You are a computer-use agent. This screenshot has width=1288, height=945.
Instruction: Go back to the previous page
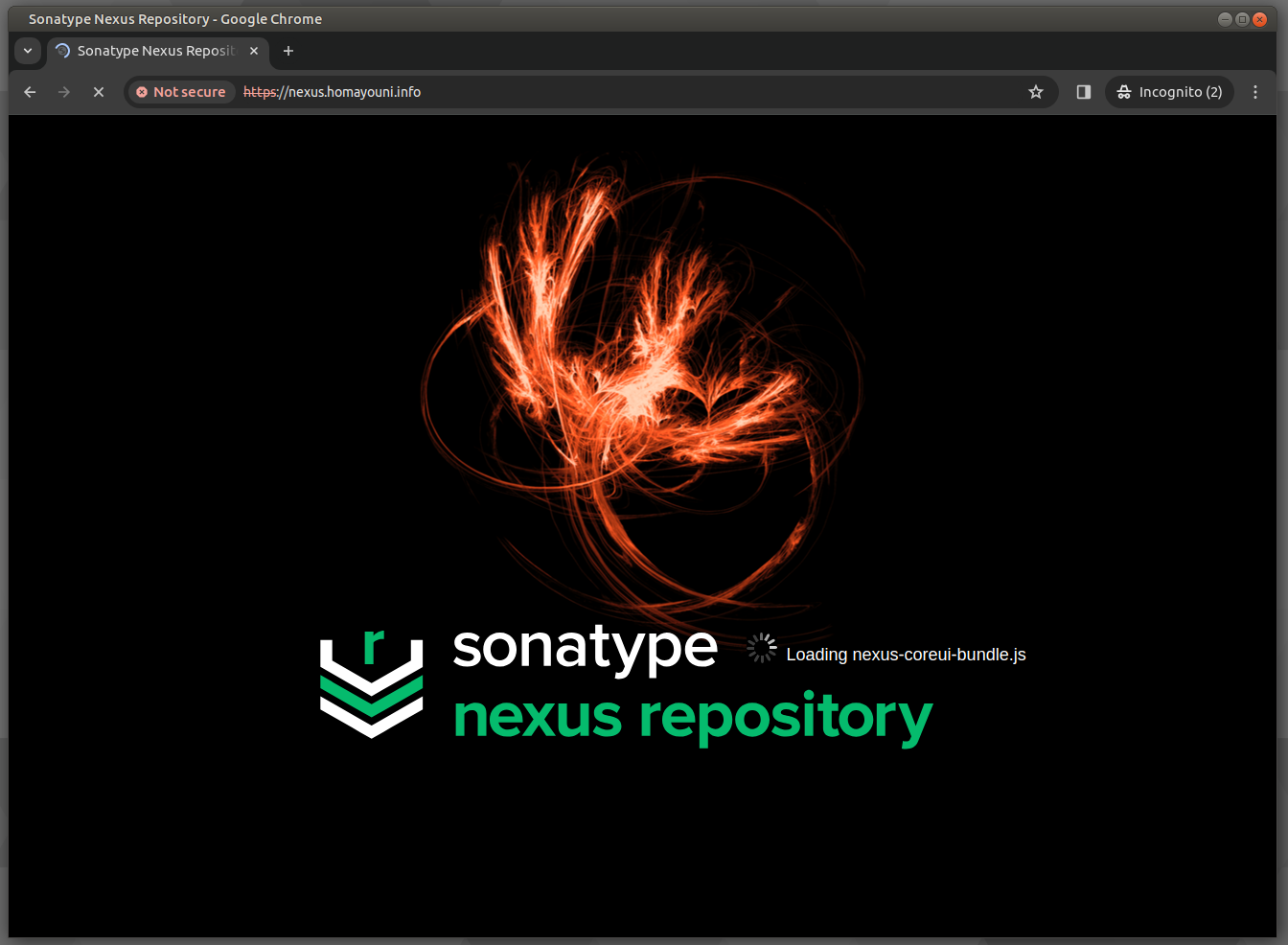click(30, 92)
